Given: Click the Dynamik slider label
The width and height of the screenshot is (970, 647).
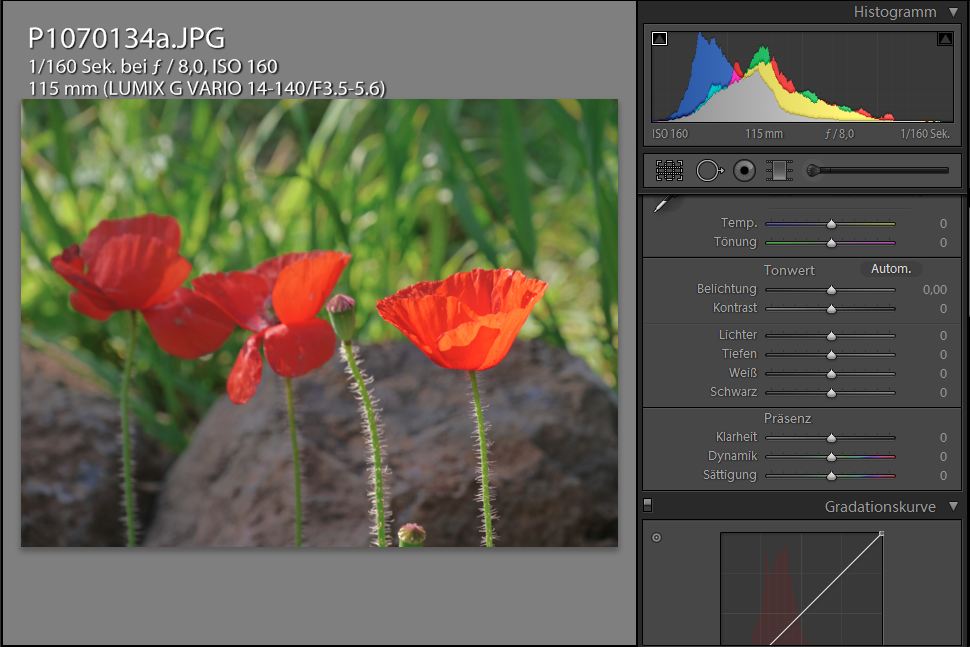Looking at the screenshot, I should point(732,456).
